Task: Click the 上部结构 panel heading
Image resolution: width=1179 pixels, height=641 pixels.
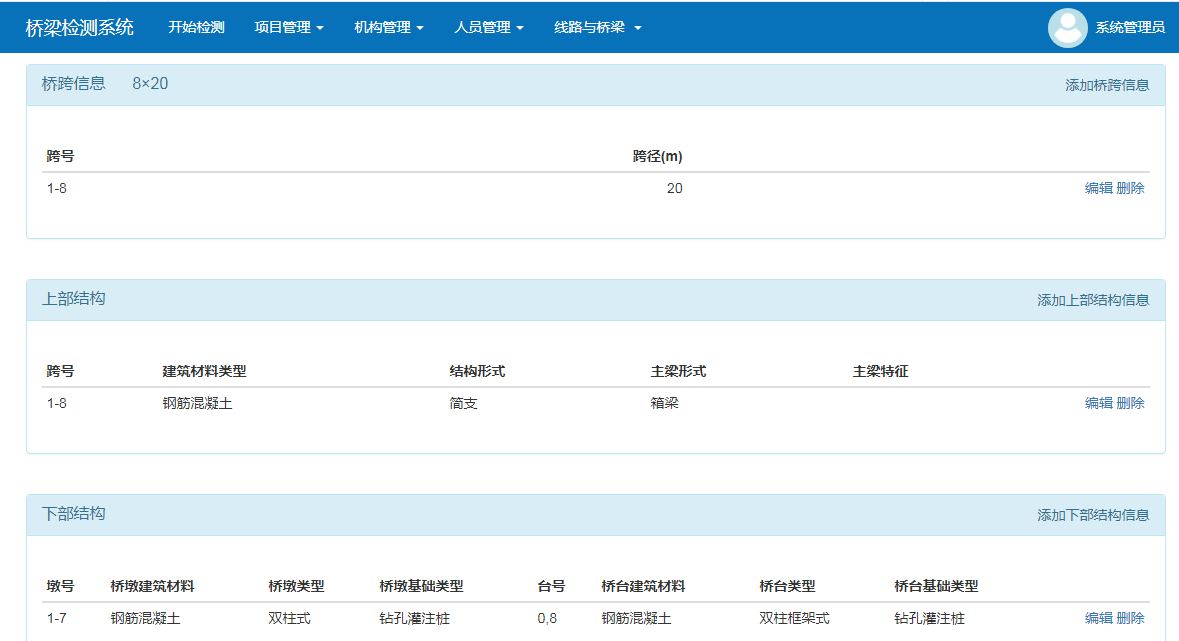Action: 73,299
